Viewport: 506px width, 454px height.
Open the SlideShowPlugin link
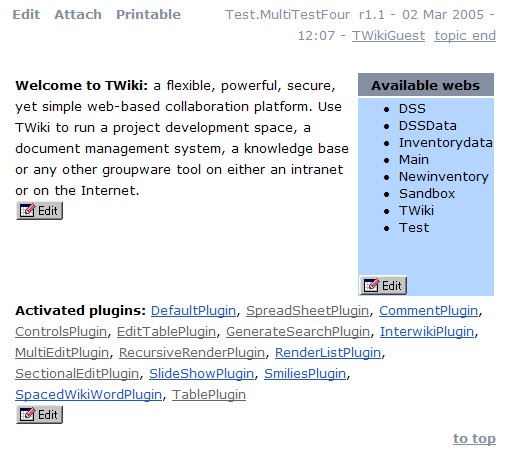(x=201, y=374)
